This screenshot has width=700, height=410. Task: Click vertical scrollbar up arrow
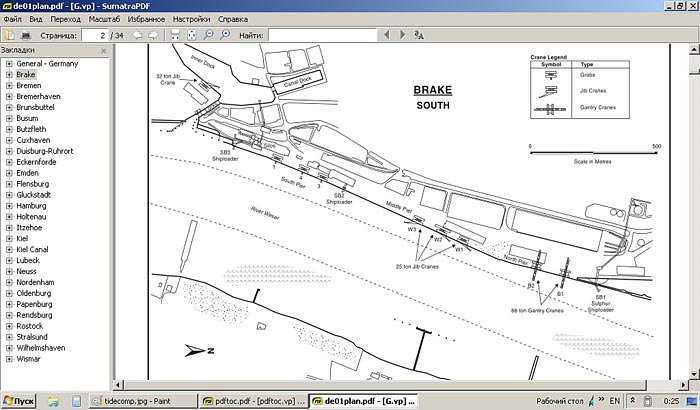tap(694, 49)
